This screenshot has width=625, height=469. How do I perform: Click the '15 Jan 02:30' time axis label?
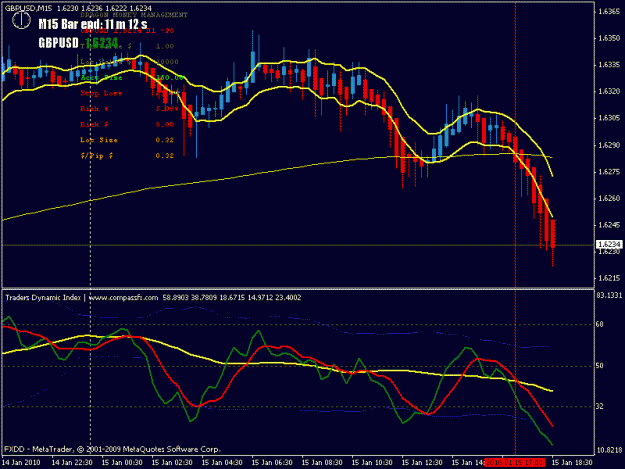point(172,463)
